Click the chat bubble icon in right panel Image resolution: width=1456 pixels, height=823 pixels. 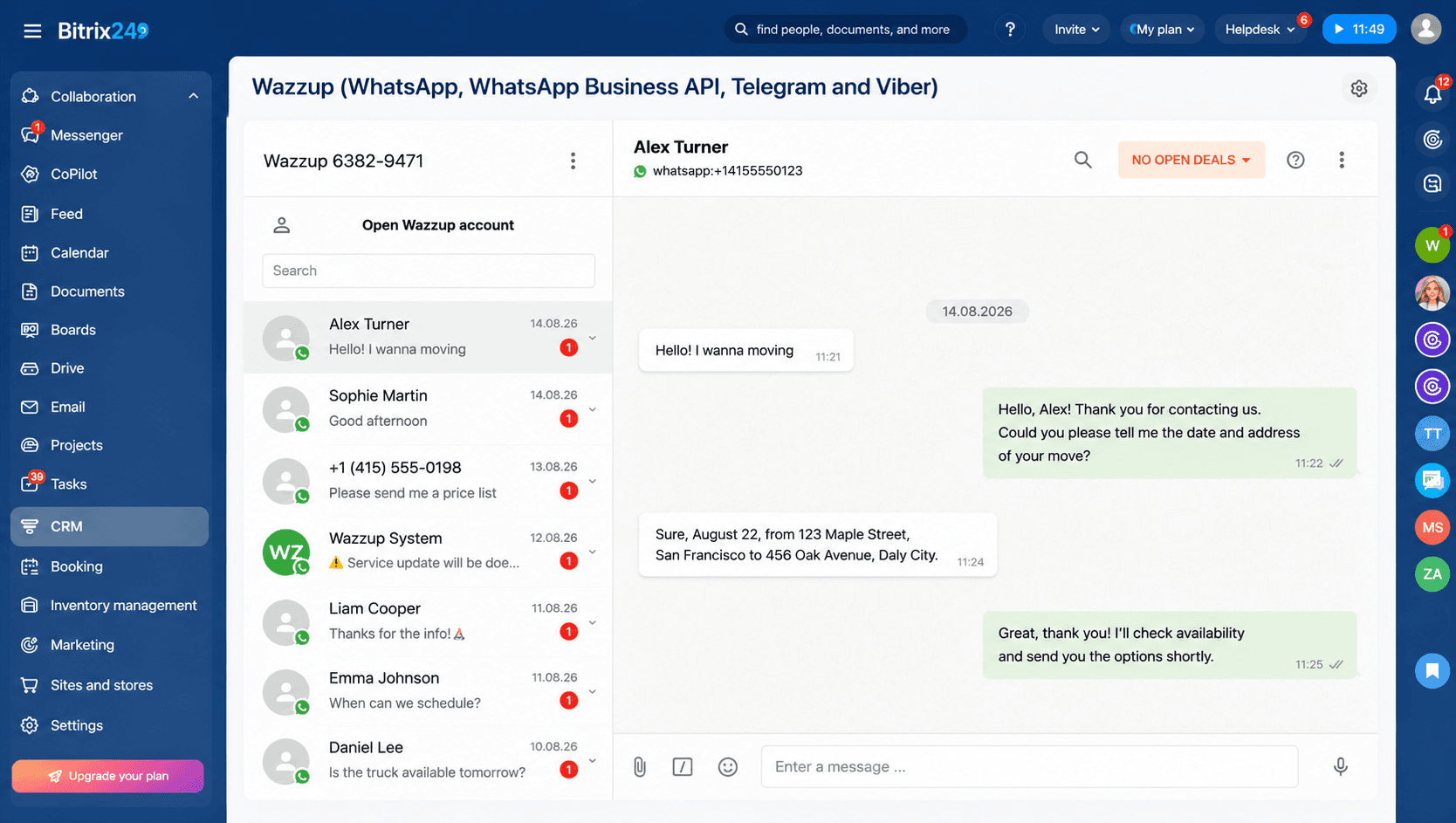(1432, 480)
